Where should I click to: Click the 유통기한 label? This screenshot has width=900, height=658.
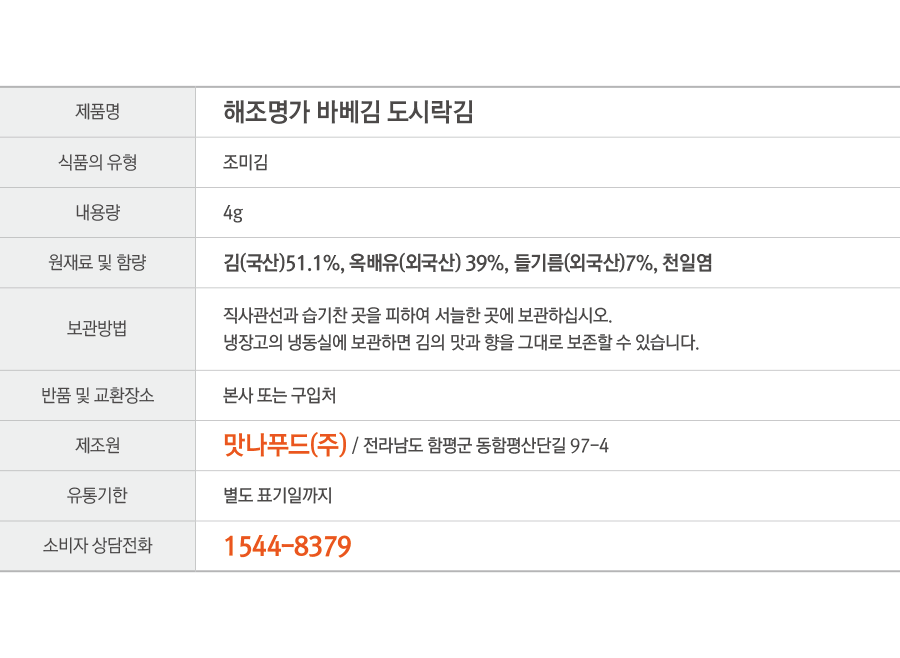(x=98, y=495)
